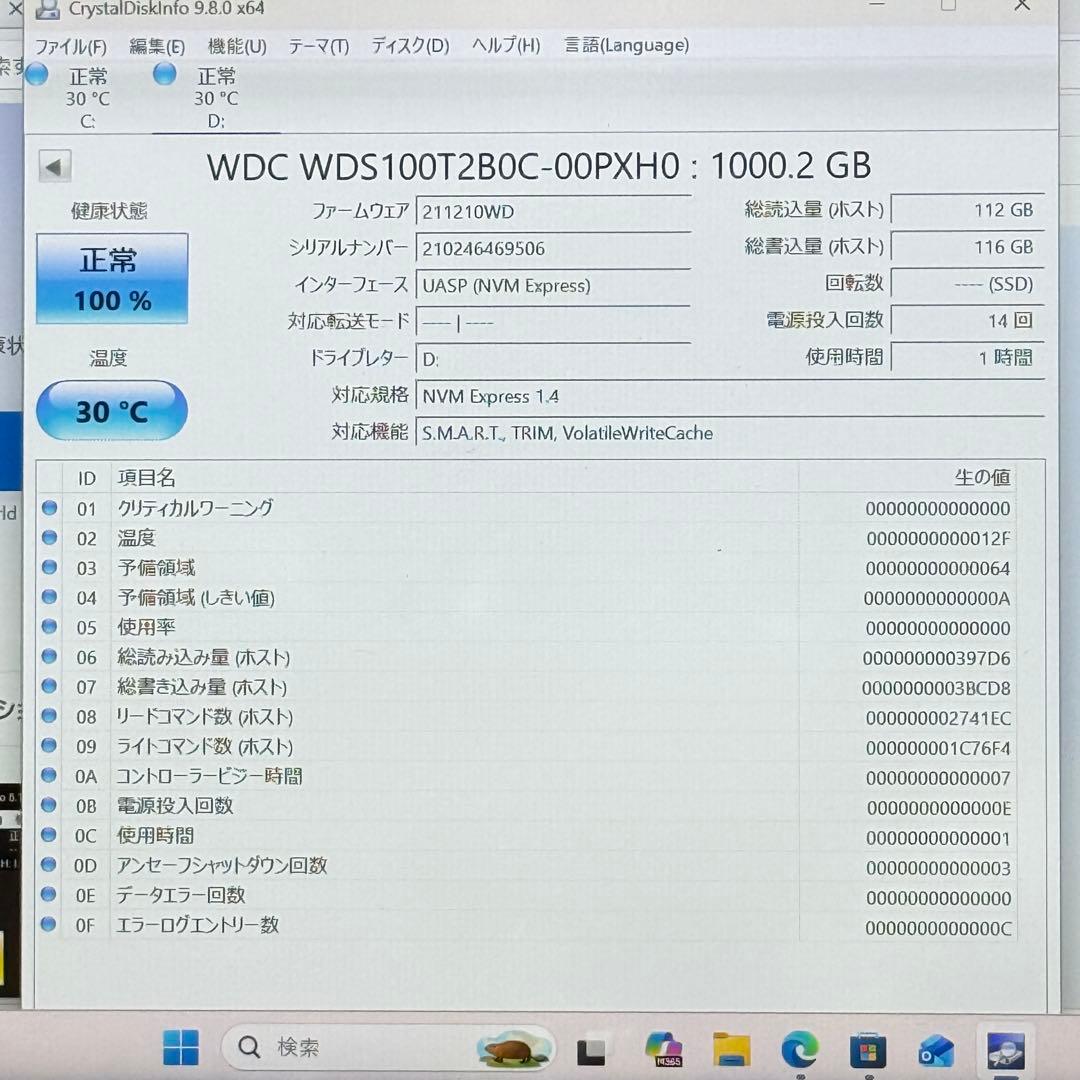Select the アンセーフシャットダウン回数 attribute name
Viewport: 1080px width, 1080px height.
point(222,866)
